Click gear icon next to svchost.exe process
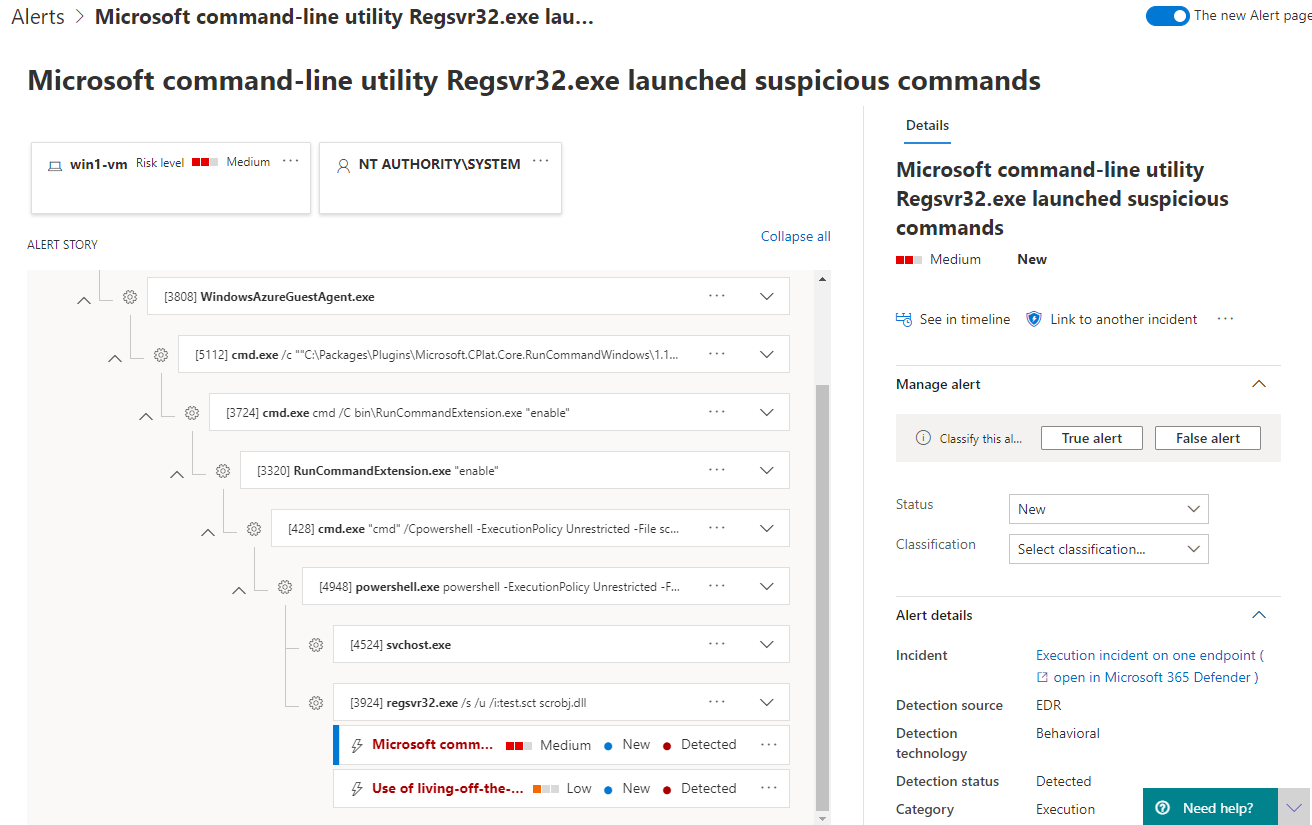This screenshot has height=825, width=1312. 316,645
